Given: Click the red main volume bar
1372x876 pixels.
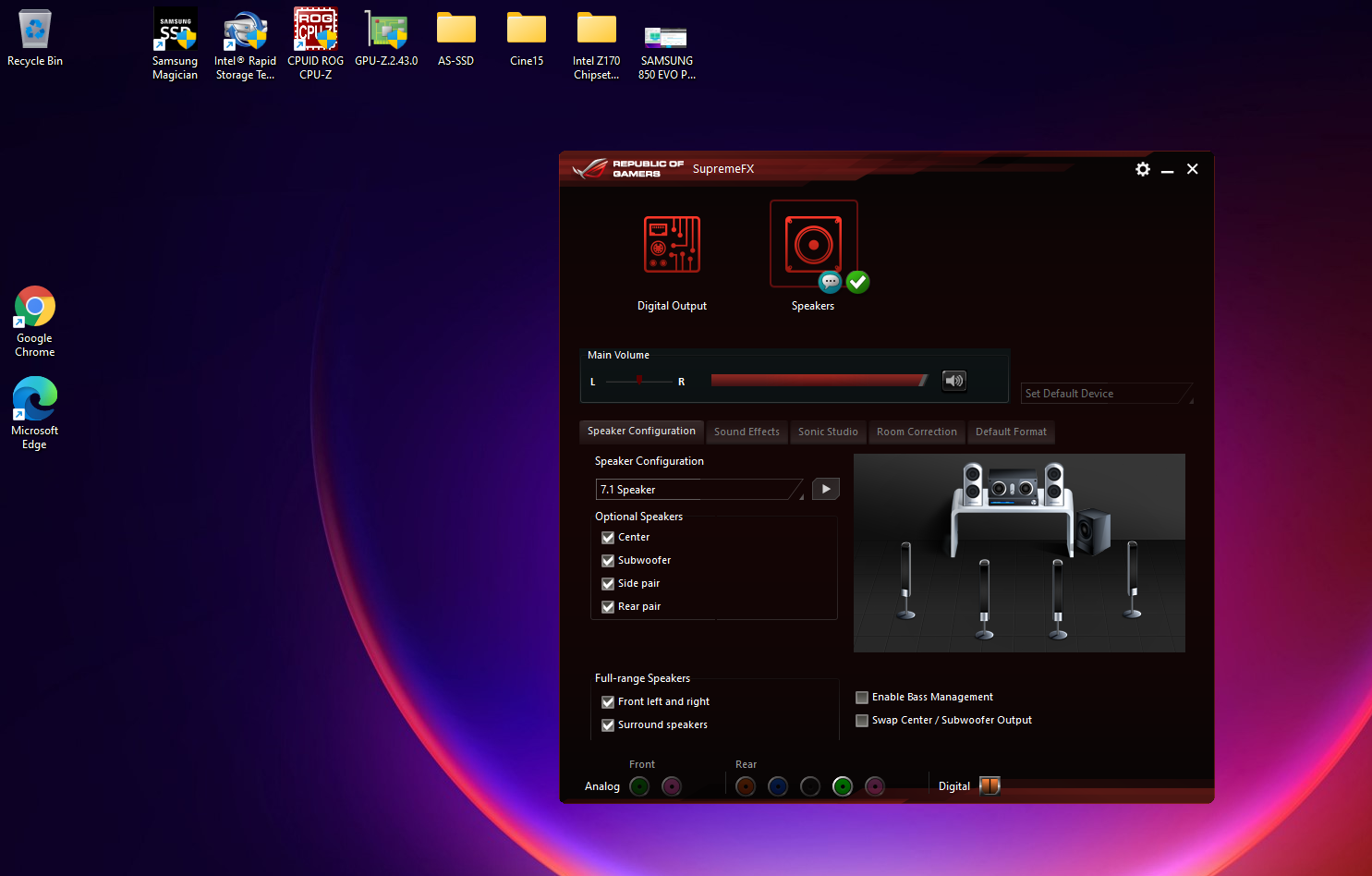Looking at the screenshot, I should click(820, 381).
